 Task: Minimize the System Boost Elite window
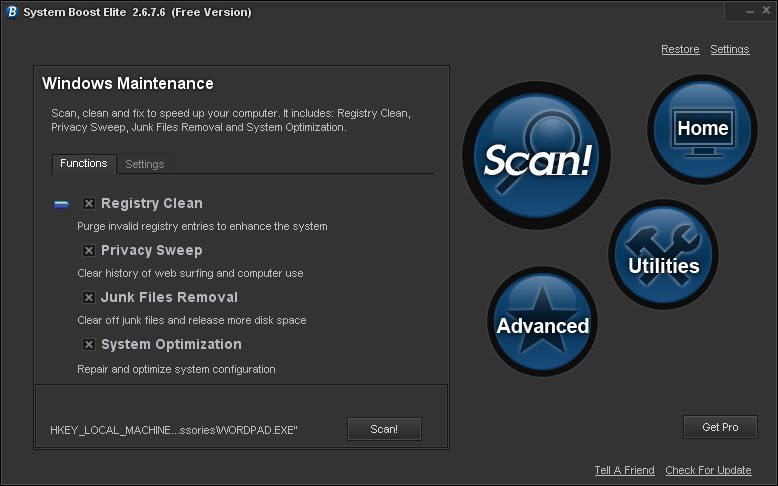pos(750,11)
